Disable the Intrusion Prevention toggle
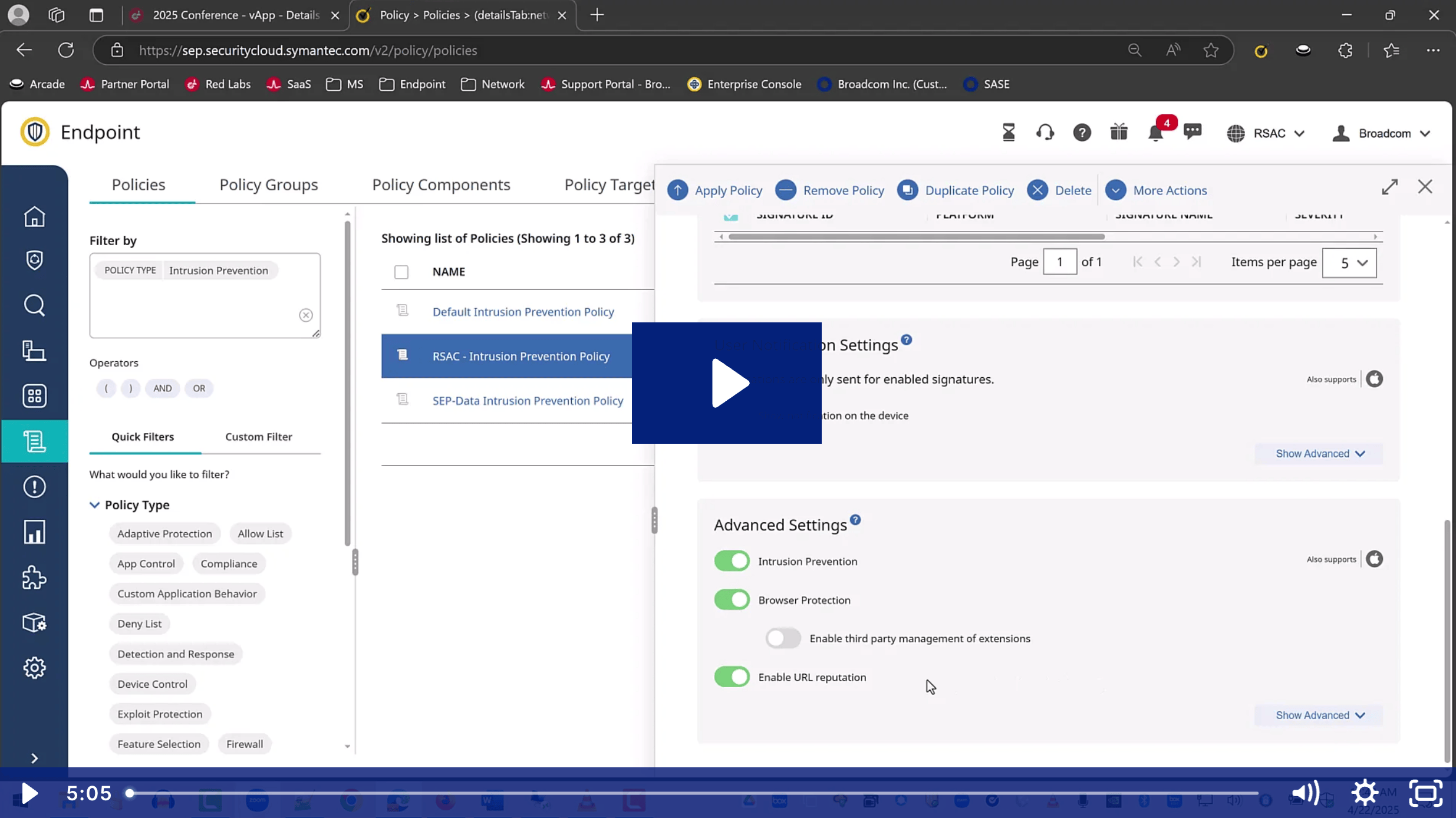The width and height of the screenshot is (1456, 818). (x=732, y=561)
